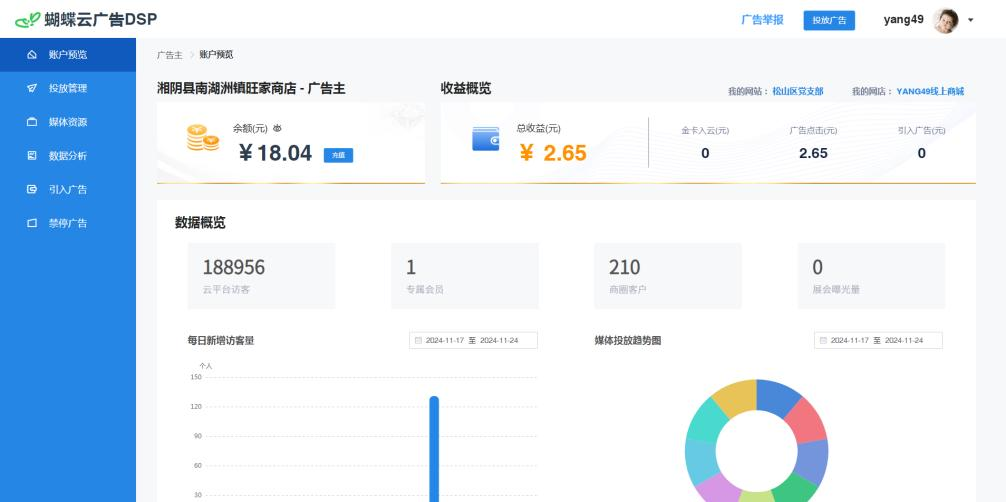Click the 广告举报 link in the header
The height and width of the screenshot is (502, 1006).
(x=762, y=20)
